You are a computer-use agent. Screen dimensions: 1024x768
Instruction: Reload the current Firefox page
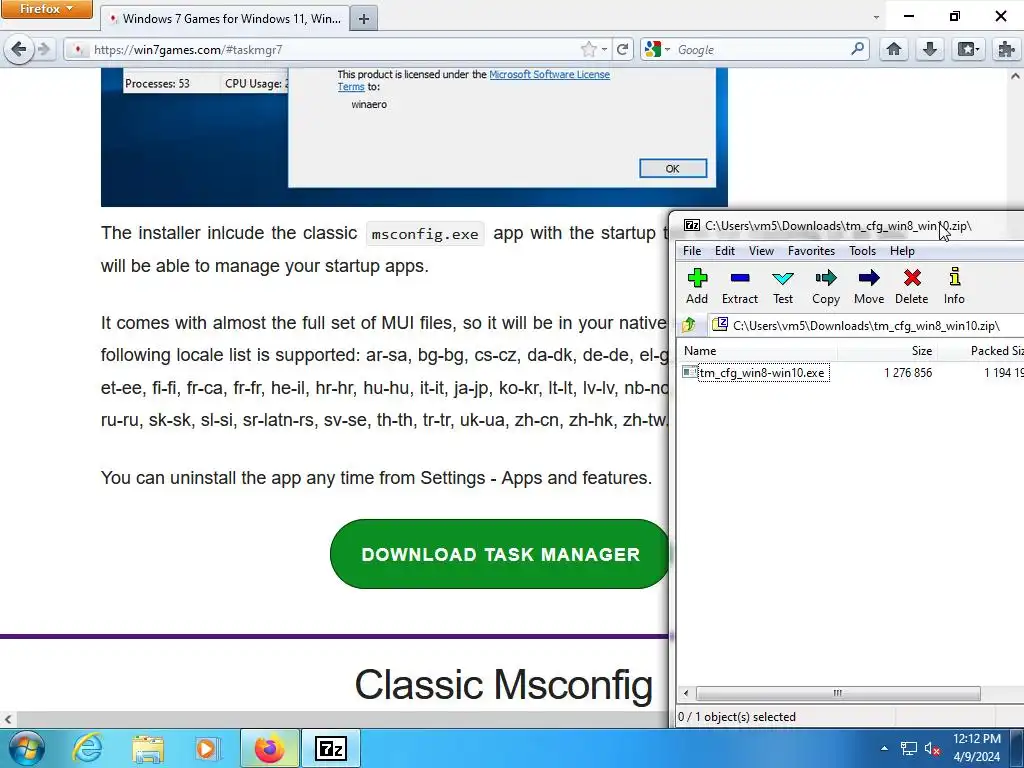623,49
